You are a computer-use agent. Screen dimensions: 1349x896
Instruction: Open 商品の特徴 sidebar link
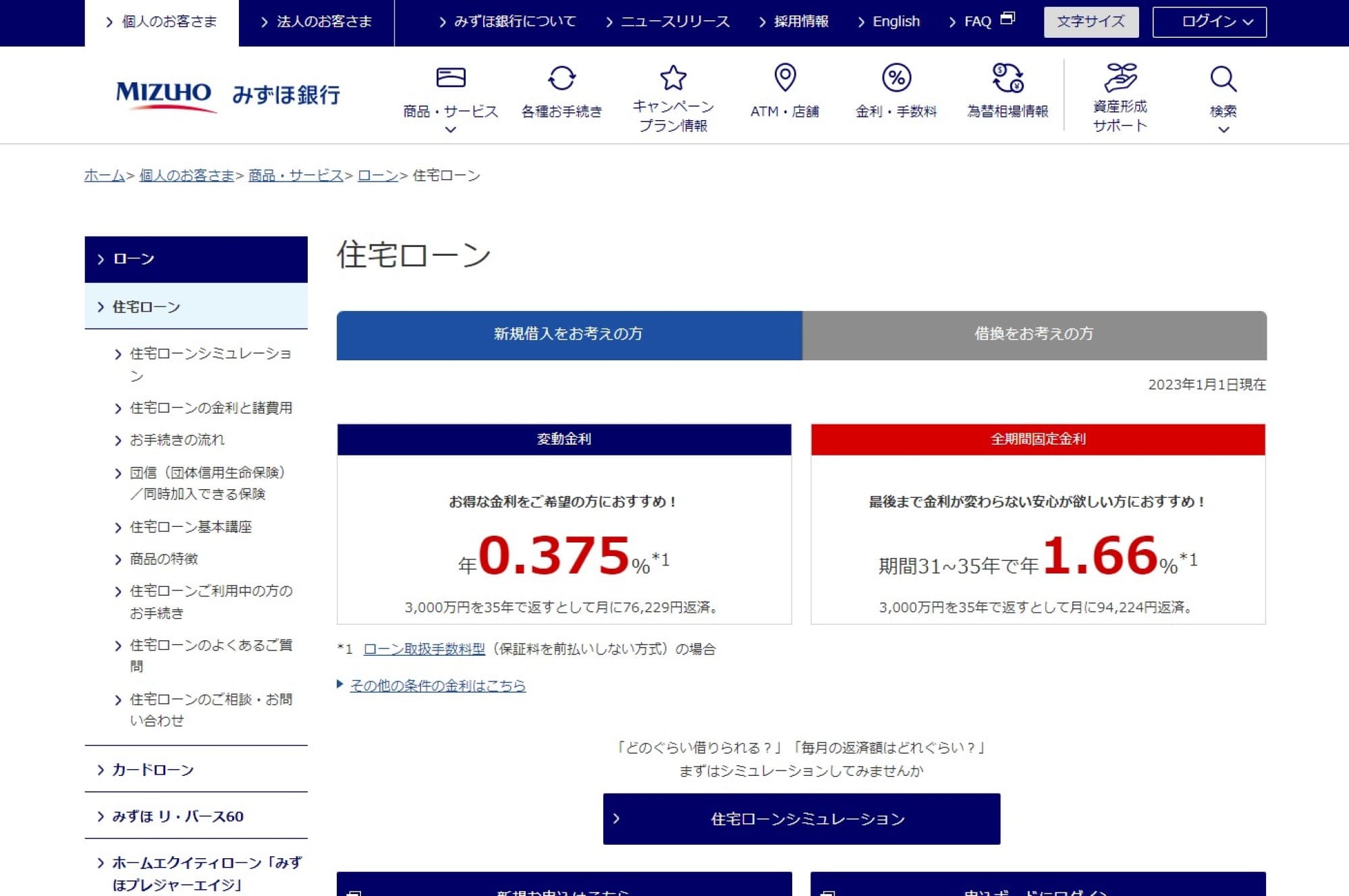[163, 559]
